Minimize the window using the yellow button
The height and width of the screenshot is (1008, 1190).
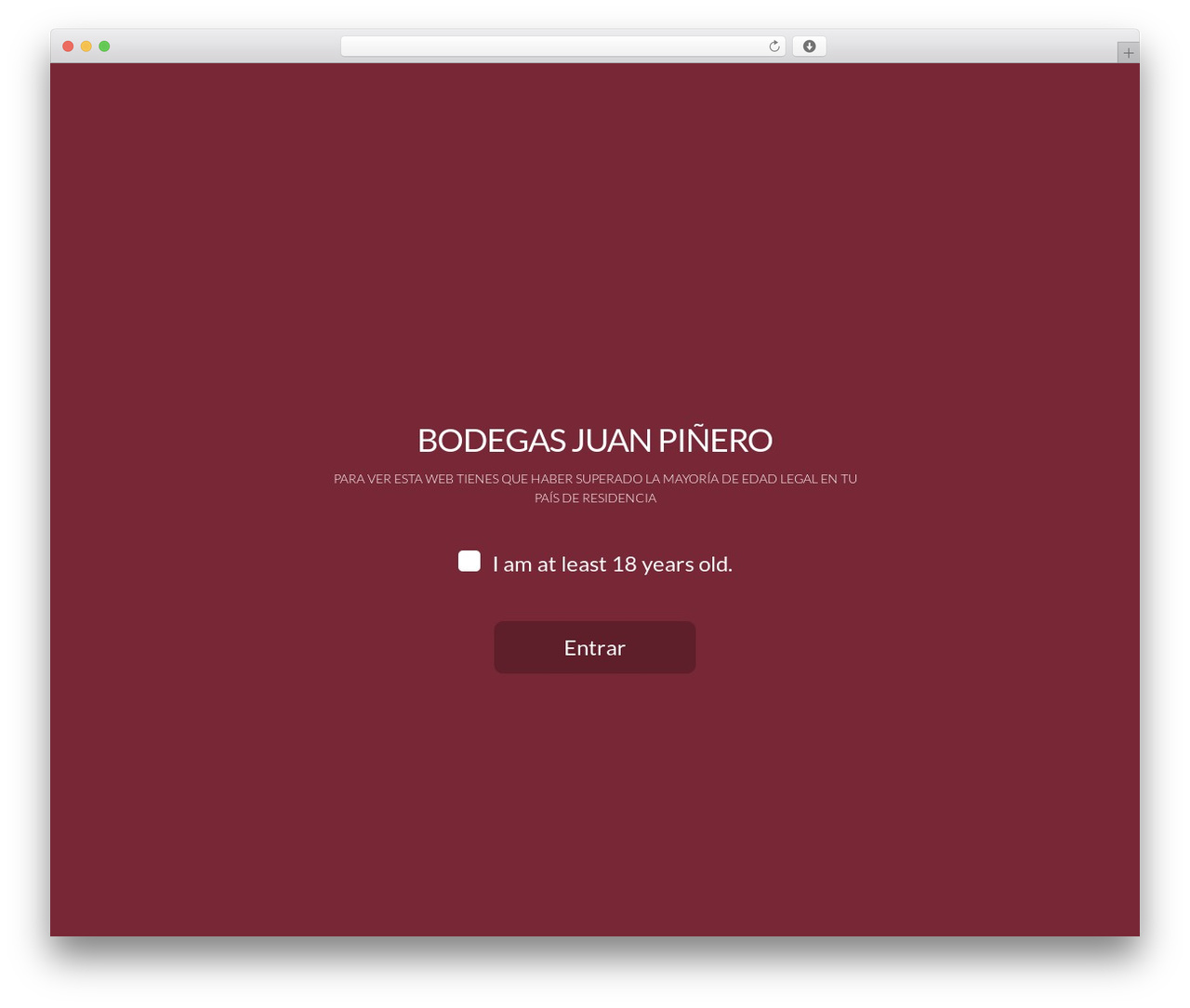pyautogui.click(x=86, y=46)
